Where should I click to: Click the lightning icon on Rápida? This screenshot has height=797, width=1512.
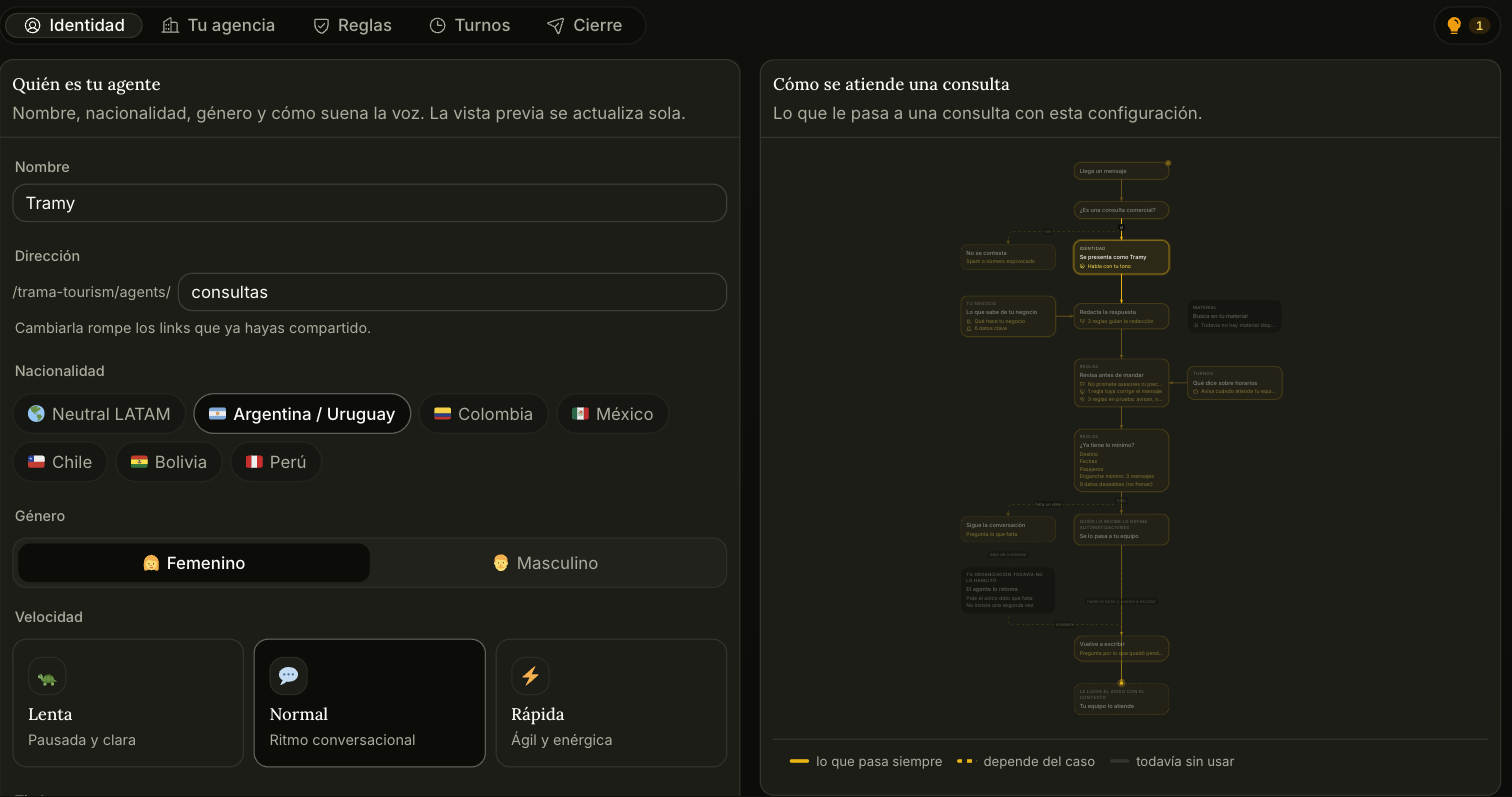(x=530, y=676)
